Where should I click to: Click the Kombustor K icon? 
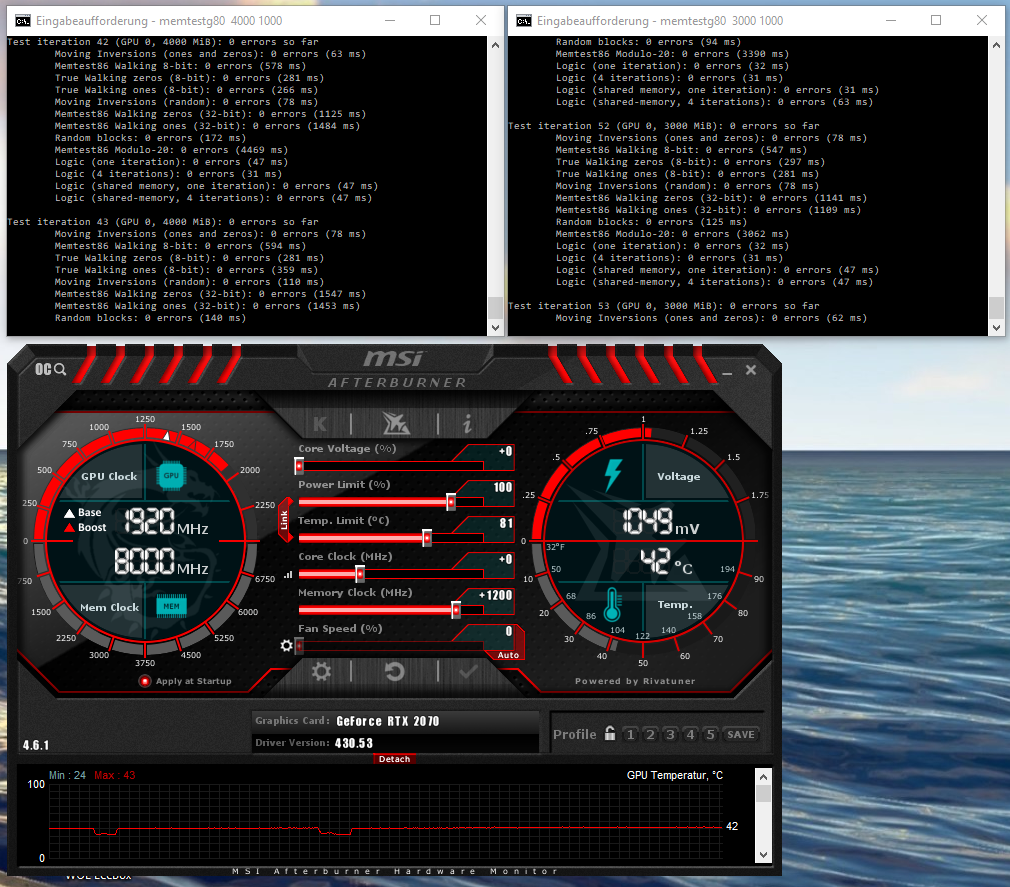[x=320, y=424]
